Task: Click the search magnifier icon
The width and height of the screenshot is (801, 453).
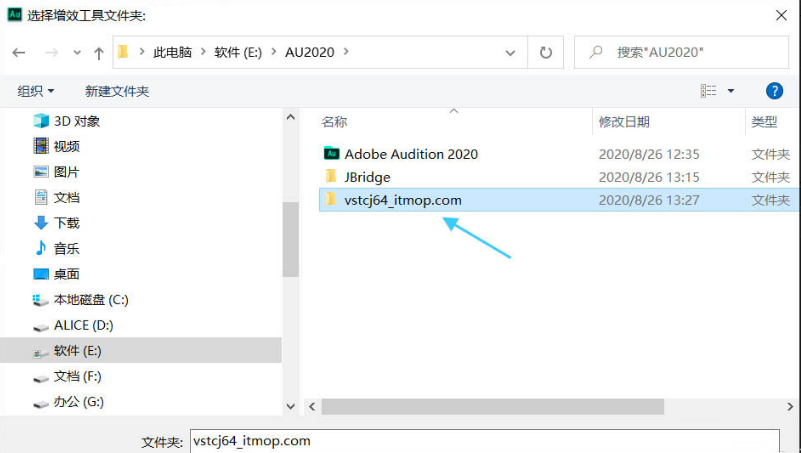Action: click(x=596, y=52)
